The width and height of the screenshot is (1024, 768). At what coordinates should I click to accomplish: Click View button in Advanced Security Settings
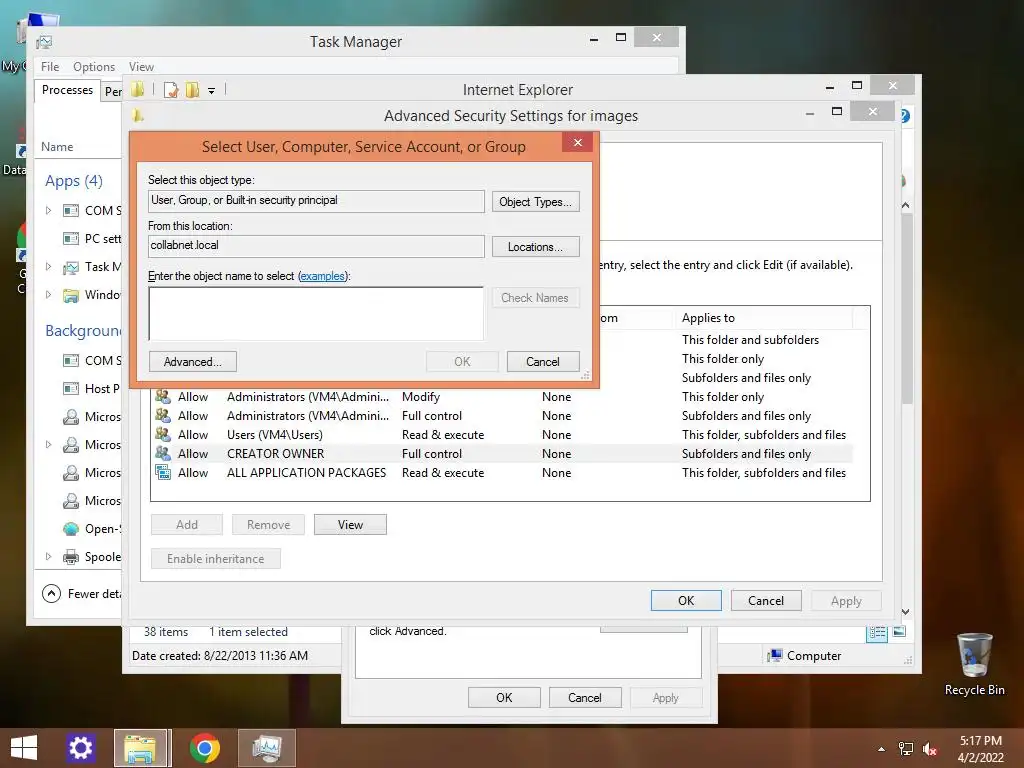350,524
